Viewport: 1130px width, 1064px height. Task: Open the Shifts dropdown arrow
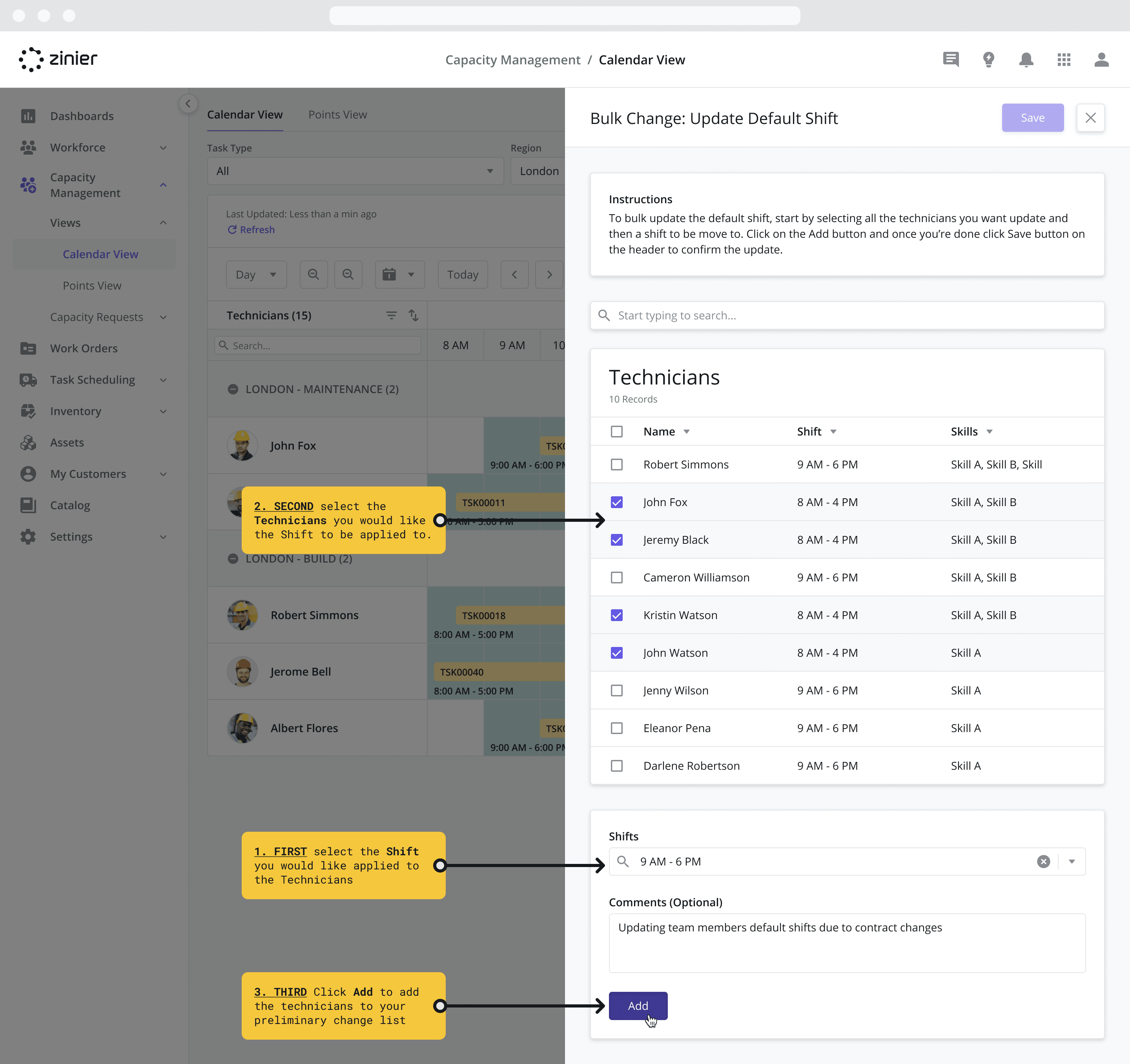pyautogui.click(x=1072, y=862)
